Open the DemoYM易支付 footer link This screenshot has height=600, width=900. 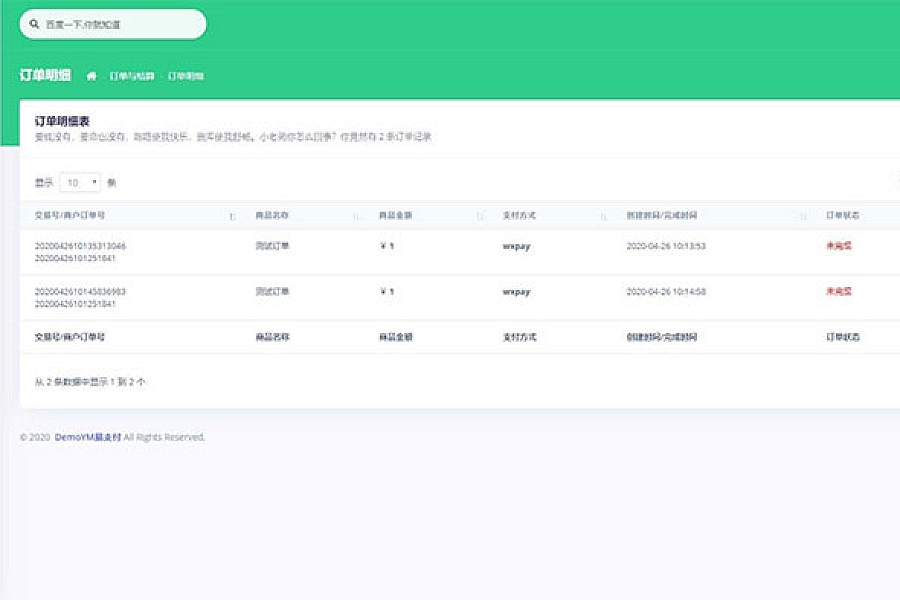click(x=88, y=437)
